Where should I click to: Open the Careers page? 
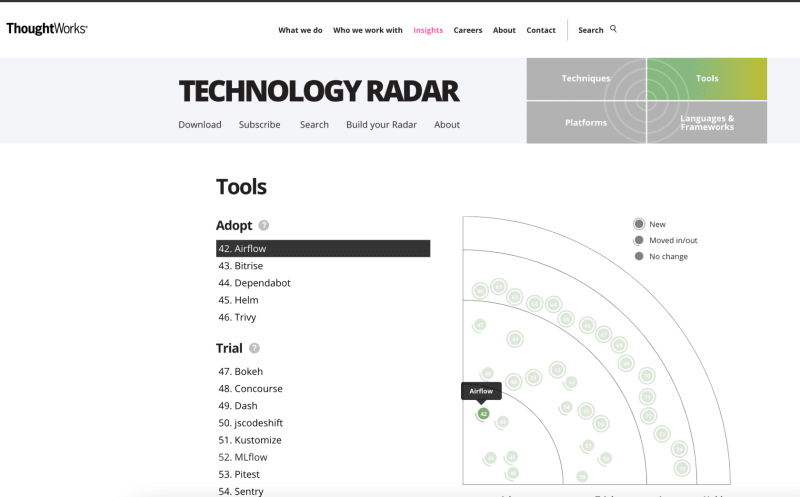coord(468,30)
